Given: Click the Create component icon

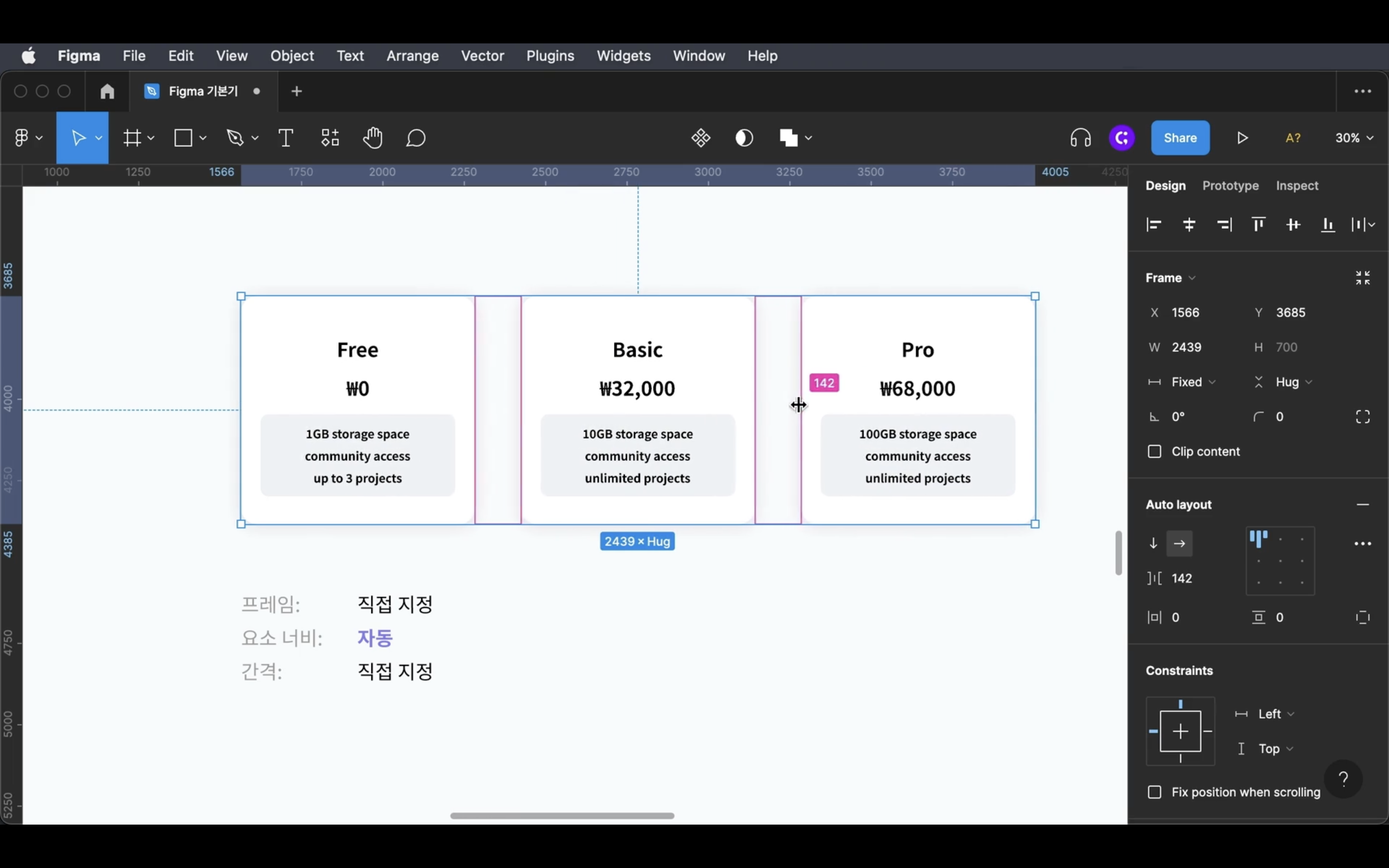Looking at the screenshot, I should coord(701,138).
